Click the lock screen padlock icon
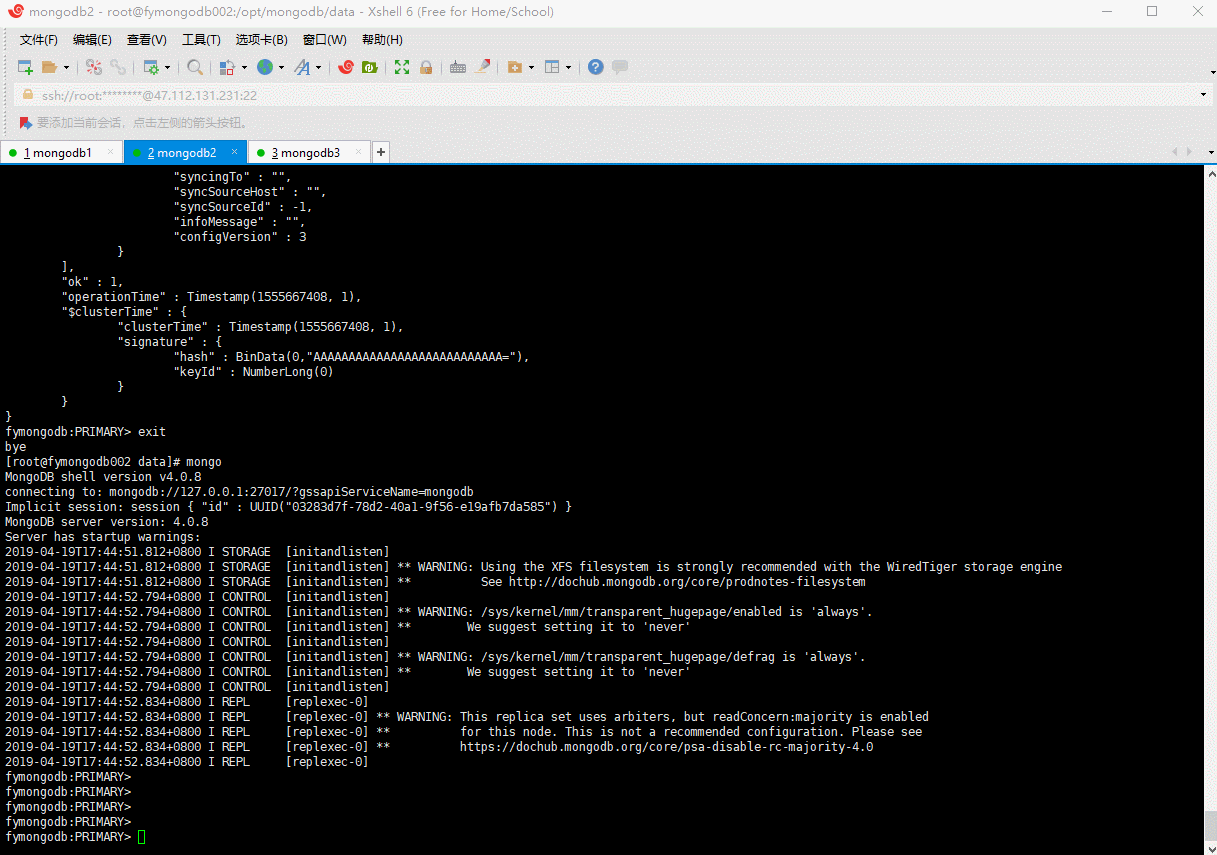The width and height of the screenshot is (1217, 855). click(426, 67)
